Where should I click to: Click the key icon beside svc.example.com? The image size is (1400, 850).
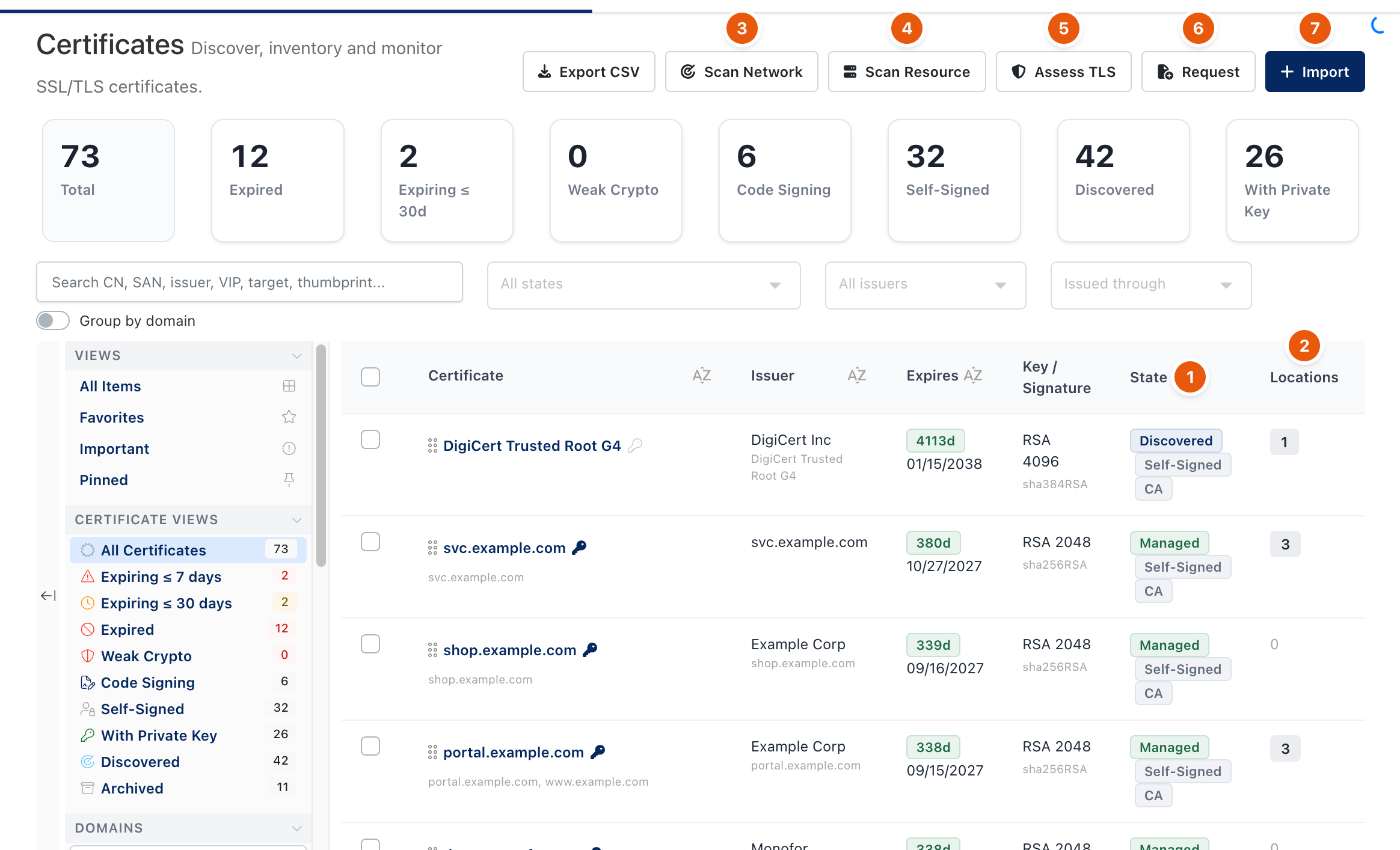point(579,548)
